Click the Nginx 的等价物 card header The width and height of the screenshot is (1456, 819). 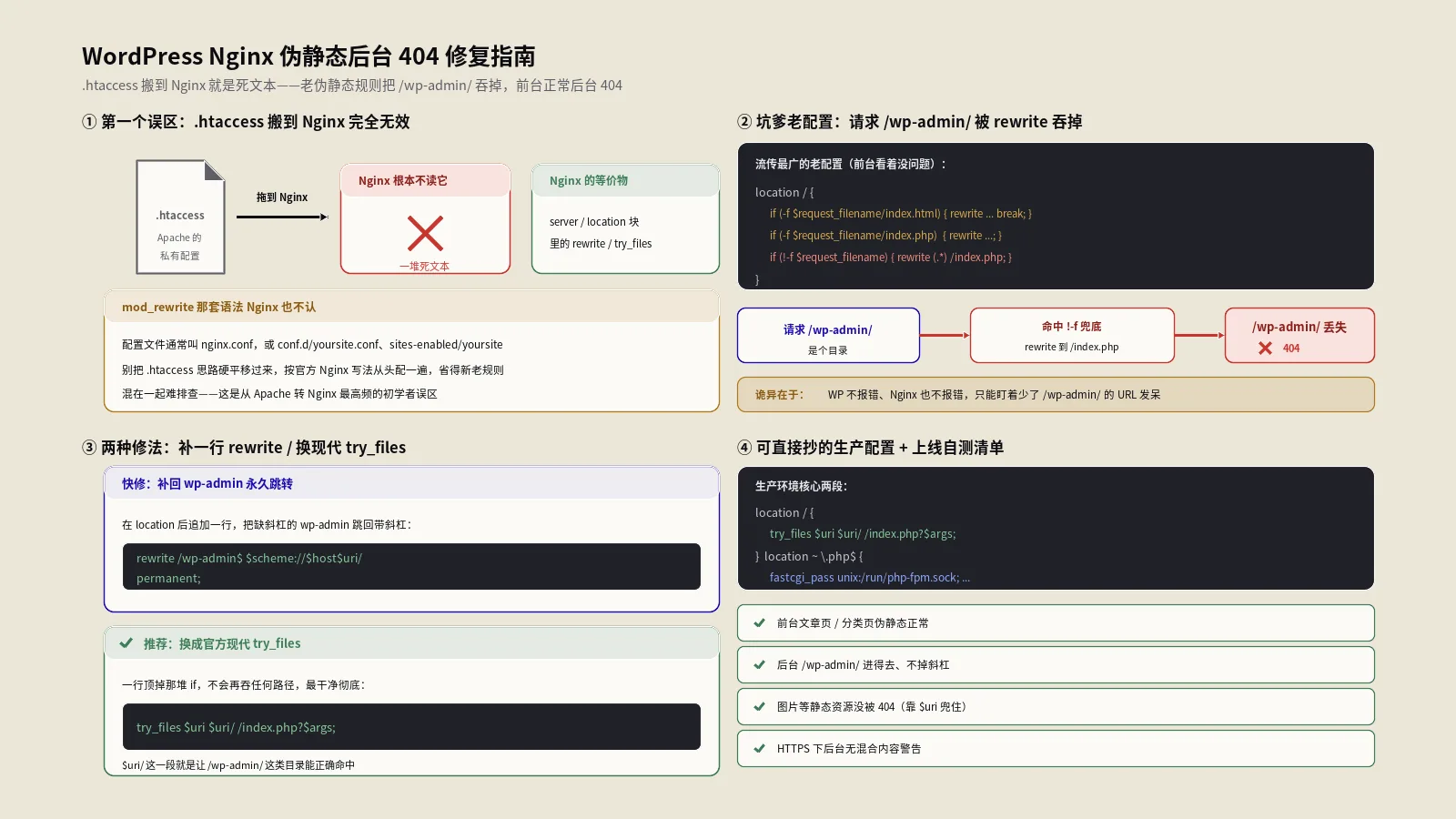point(625,180)
